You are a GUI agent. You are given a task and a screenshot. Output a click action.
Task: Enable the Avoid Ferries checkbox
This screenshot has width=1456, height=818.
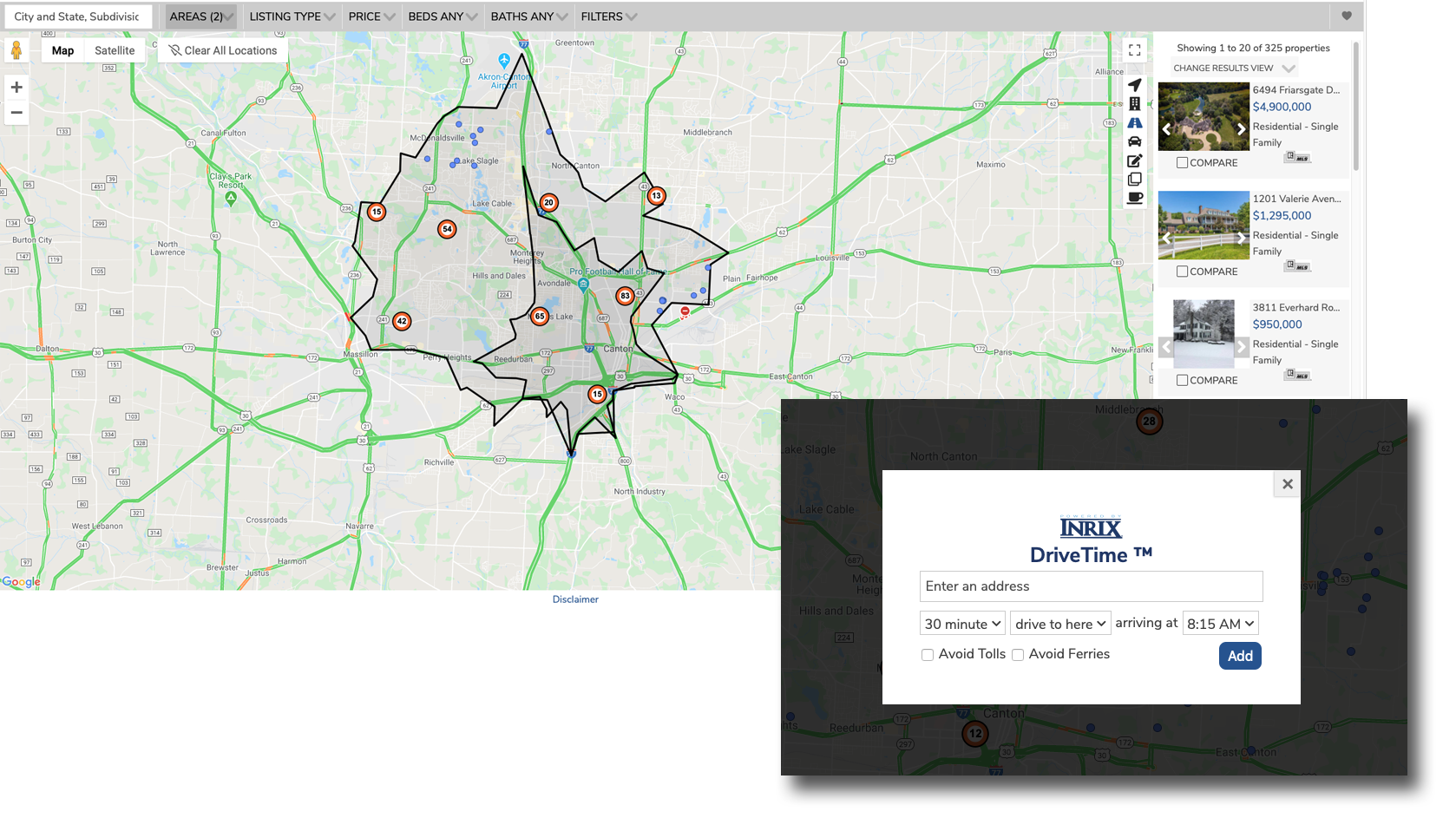1018,655
